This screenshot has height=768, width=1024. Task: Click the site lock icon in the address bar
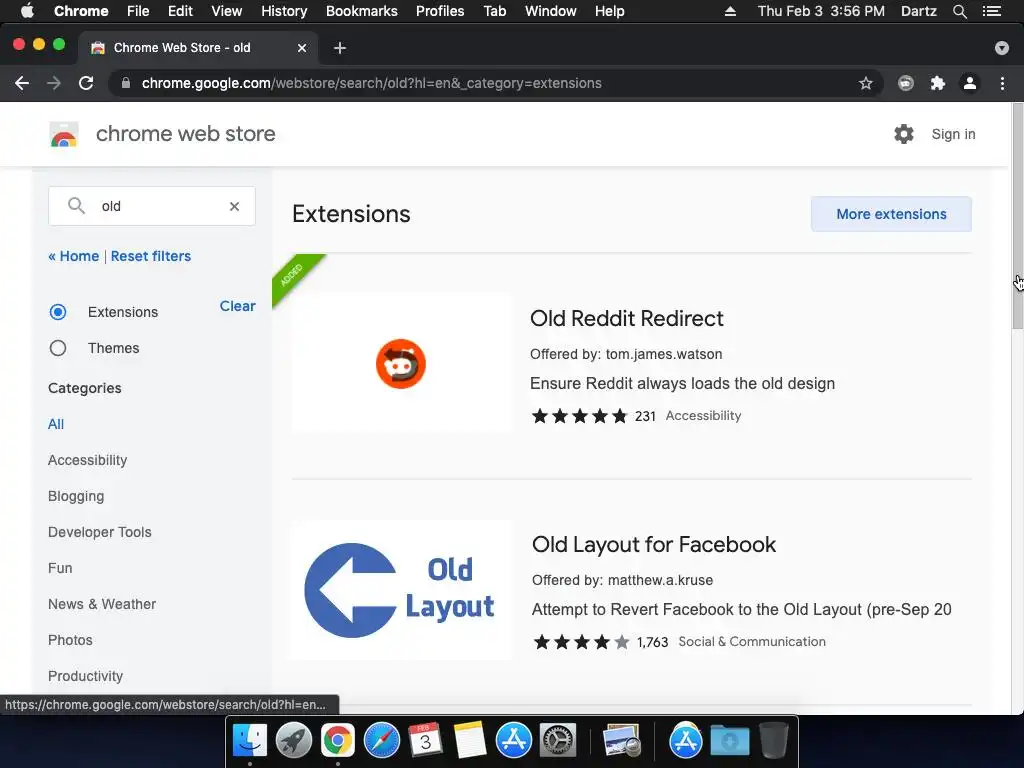(x=126, y=83)
